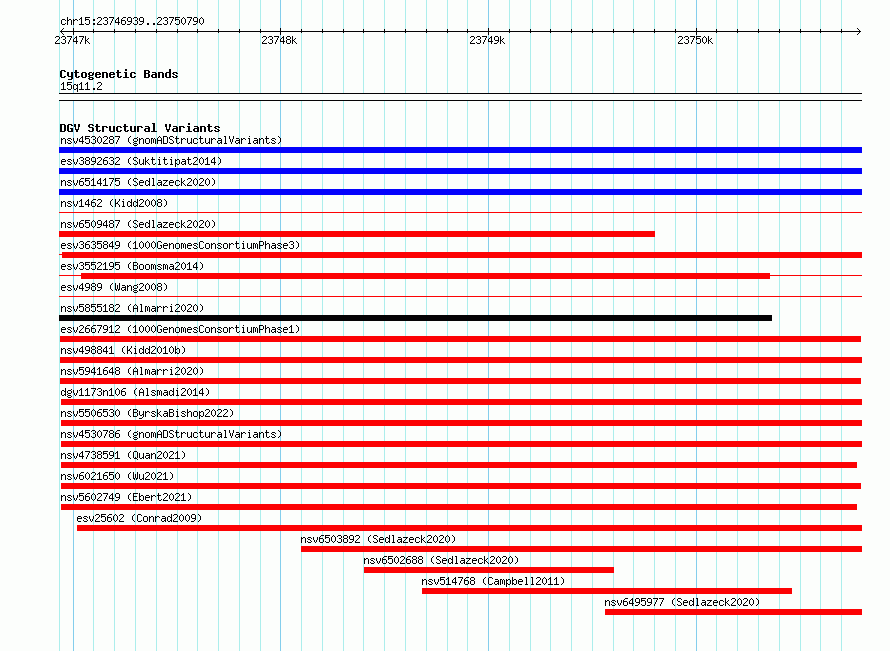The height and width of the screenshot is (651, 890).
Task: Select nsv5855182 (Almarri2020) label
Action: coord(132,308)
